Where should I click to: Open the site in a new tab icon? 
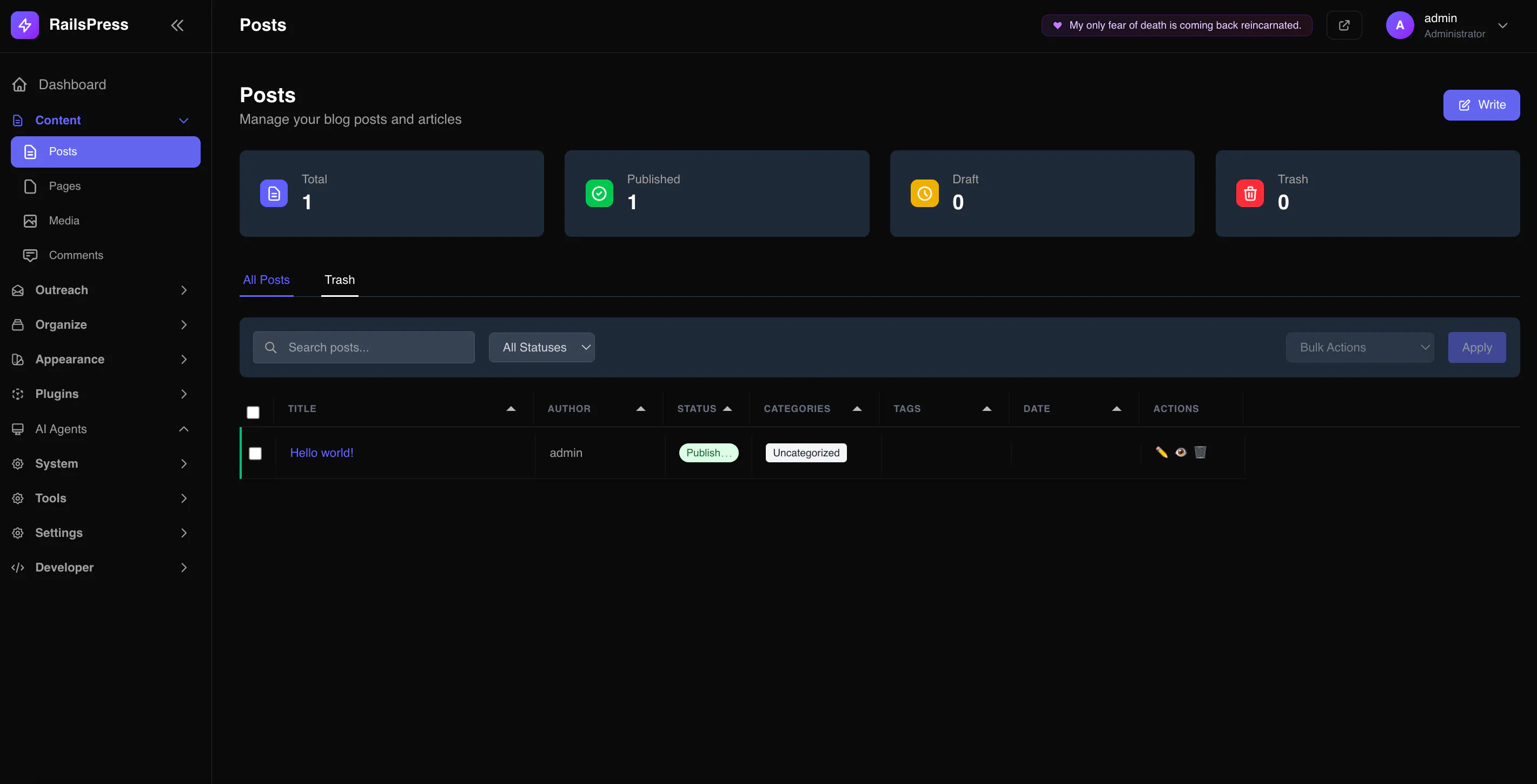[1344, 25]
